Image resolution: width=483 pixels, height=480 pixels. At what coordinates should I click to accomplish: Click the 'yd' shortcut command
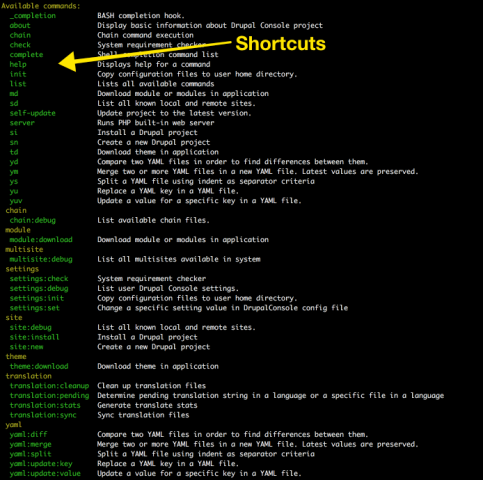pyautogui.click(x=14, y=162)
